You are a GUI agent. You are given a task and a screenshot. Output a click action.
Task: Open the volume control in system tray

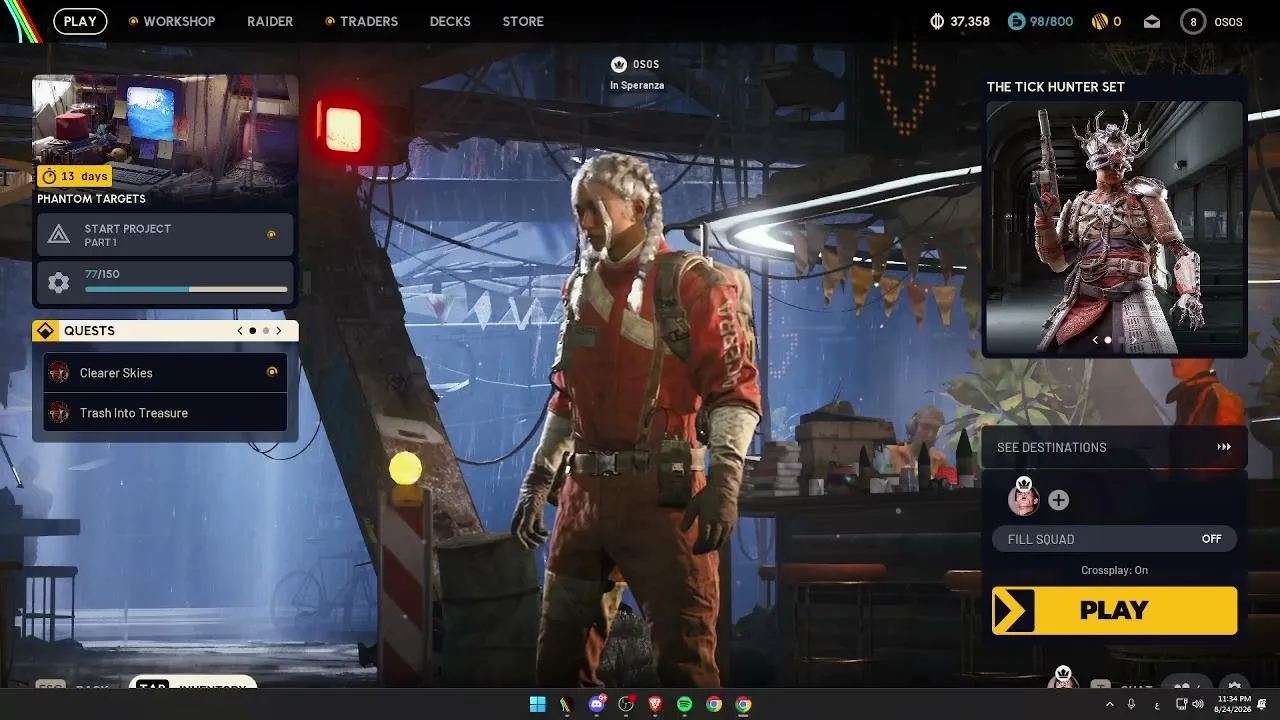1198,704
